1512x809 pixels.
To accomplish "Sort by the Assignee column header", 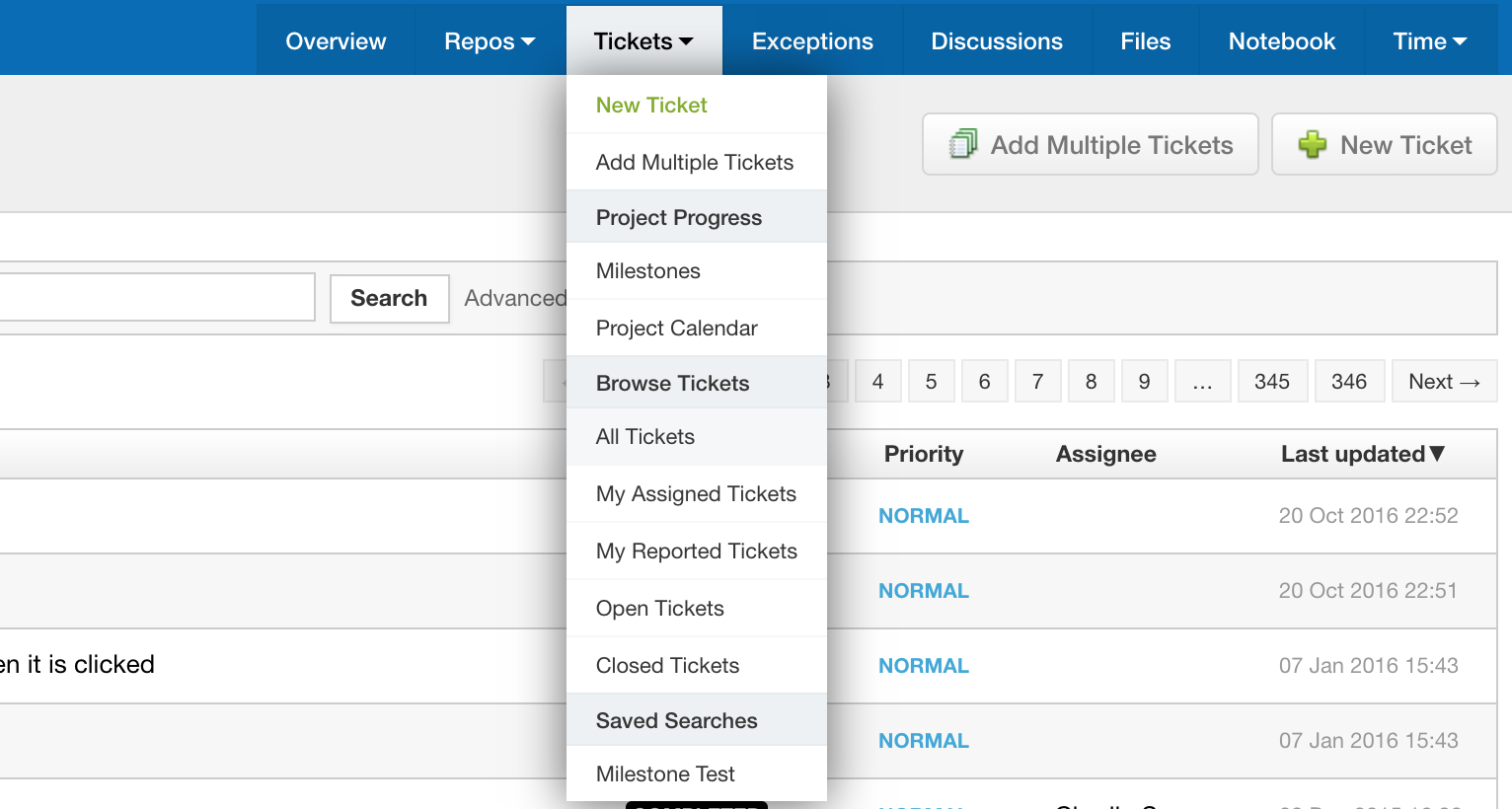I will 1105,454.
